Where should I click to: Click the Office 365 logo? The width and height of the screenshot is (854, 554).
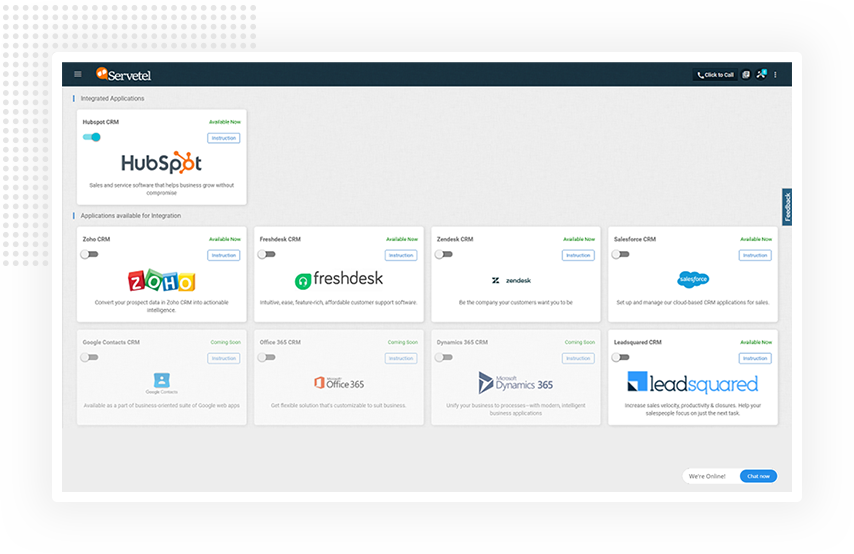pyautogui.click(x=339, y=383)
